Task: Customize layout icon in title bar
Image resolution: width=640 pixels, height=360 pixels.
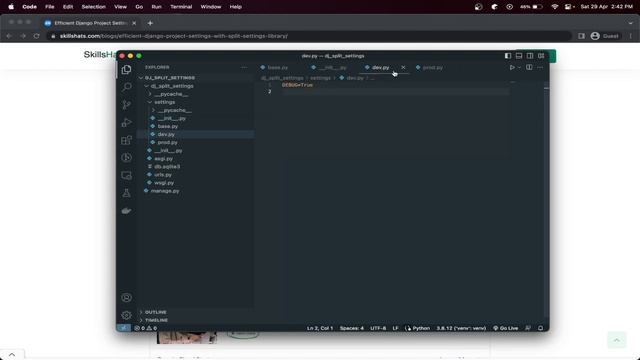Action: click(x=541, y=56)
